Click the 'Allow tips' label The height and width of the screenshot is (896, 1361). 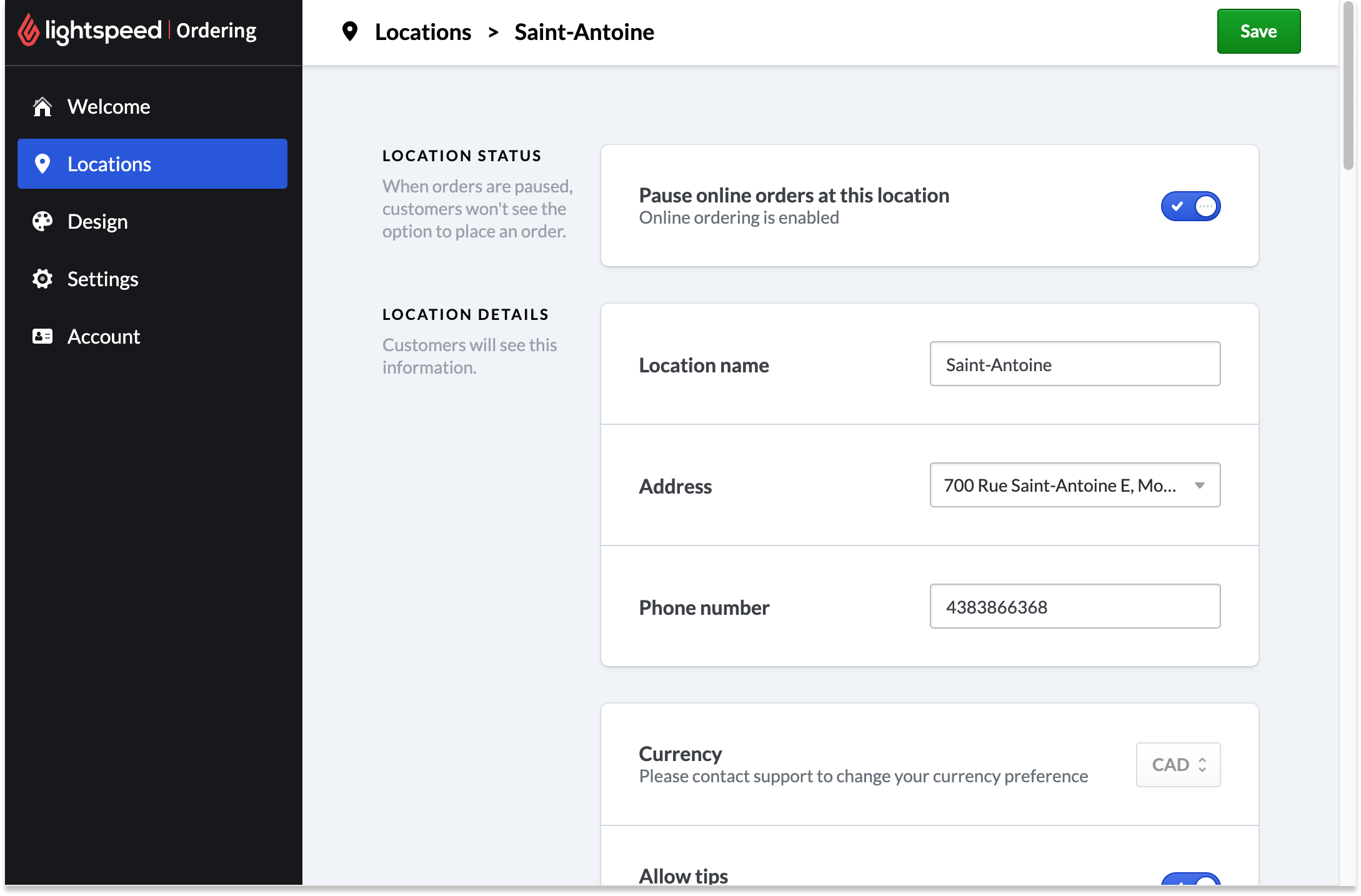coord(683,875)
